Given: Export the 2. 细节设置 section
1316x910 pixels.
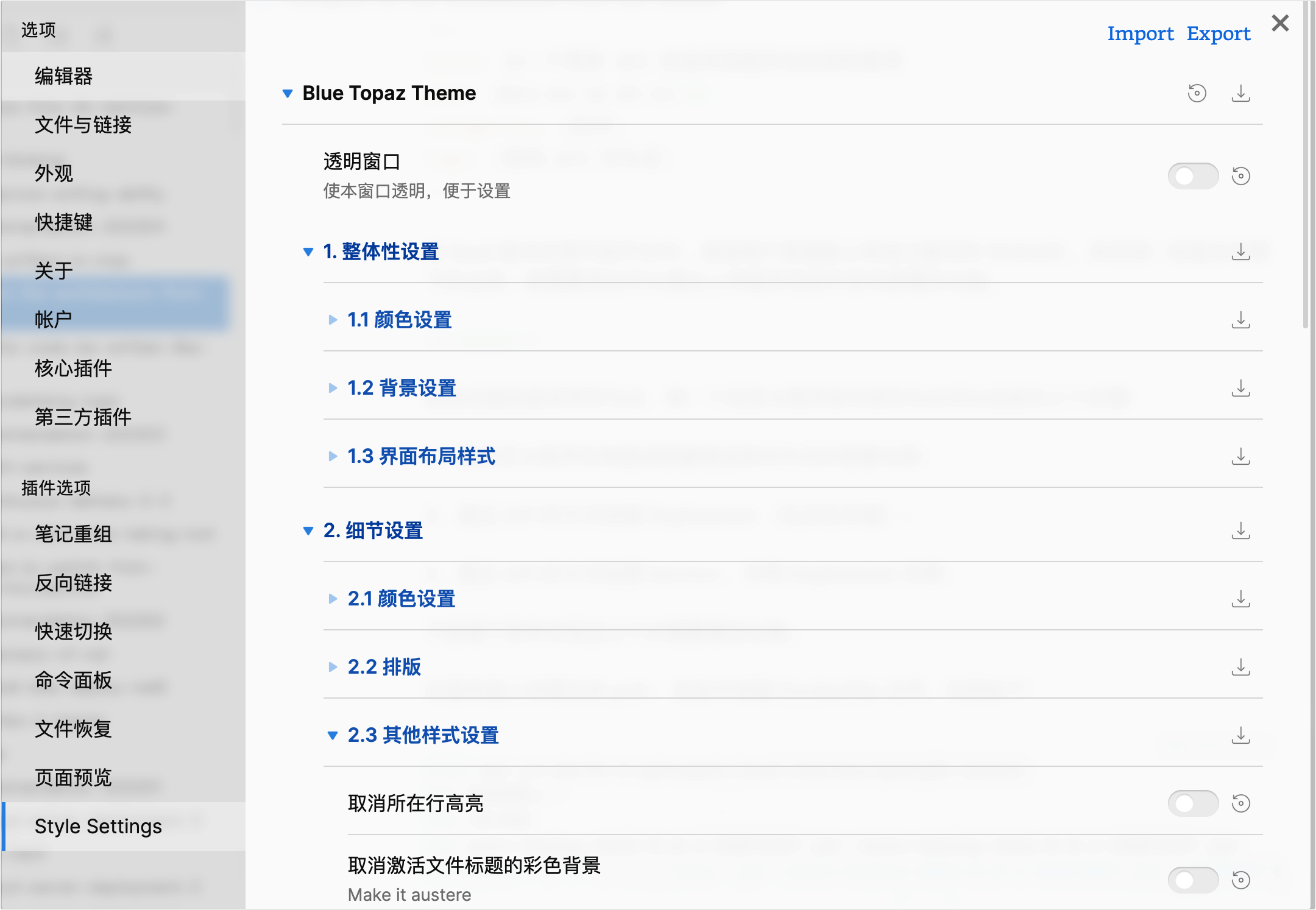Looking at the screenshot, I should (x=1240, y=531).
